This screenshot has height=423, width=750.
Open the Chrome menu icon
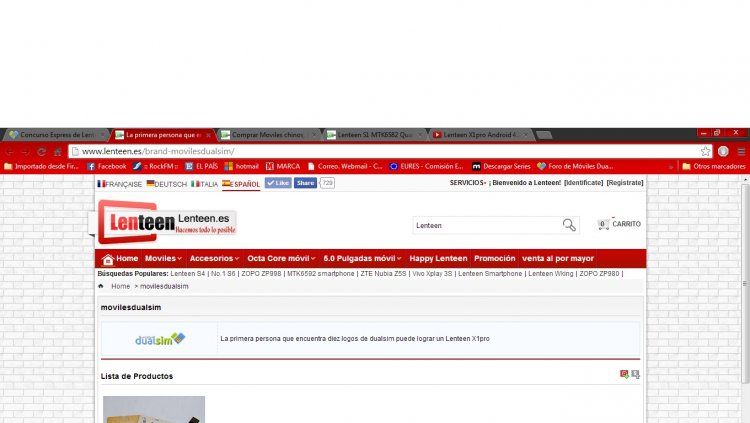(x=741, y=151)
